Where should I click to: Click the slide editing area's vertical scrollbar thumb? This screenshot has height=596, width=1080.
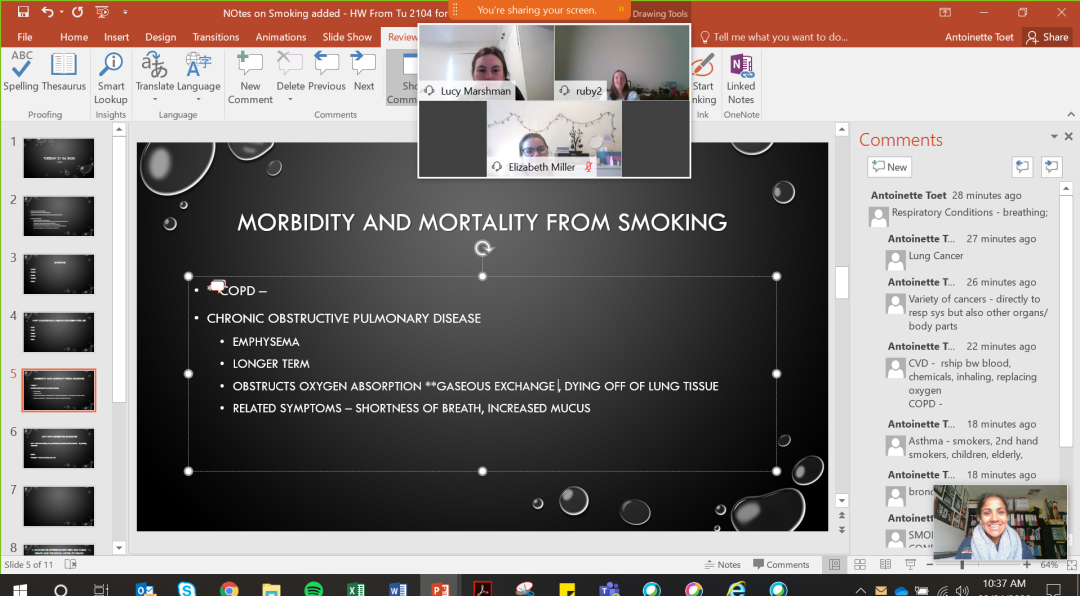point(842,282)
